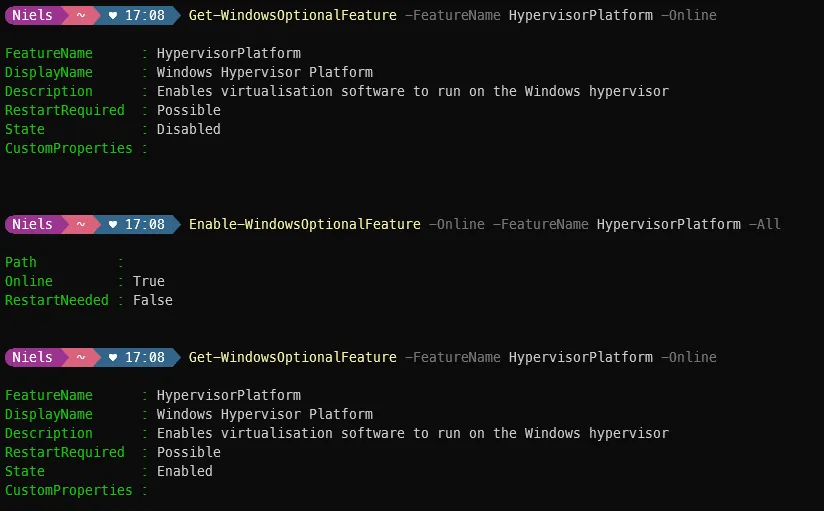The width and height of the screenshot is (824, 511).
Task: Click the tilde home segment in the first prompt
Action: pos(76,16)
